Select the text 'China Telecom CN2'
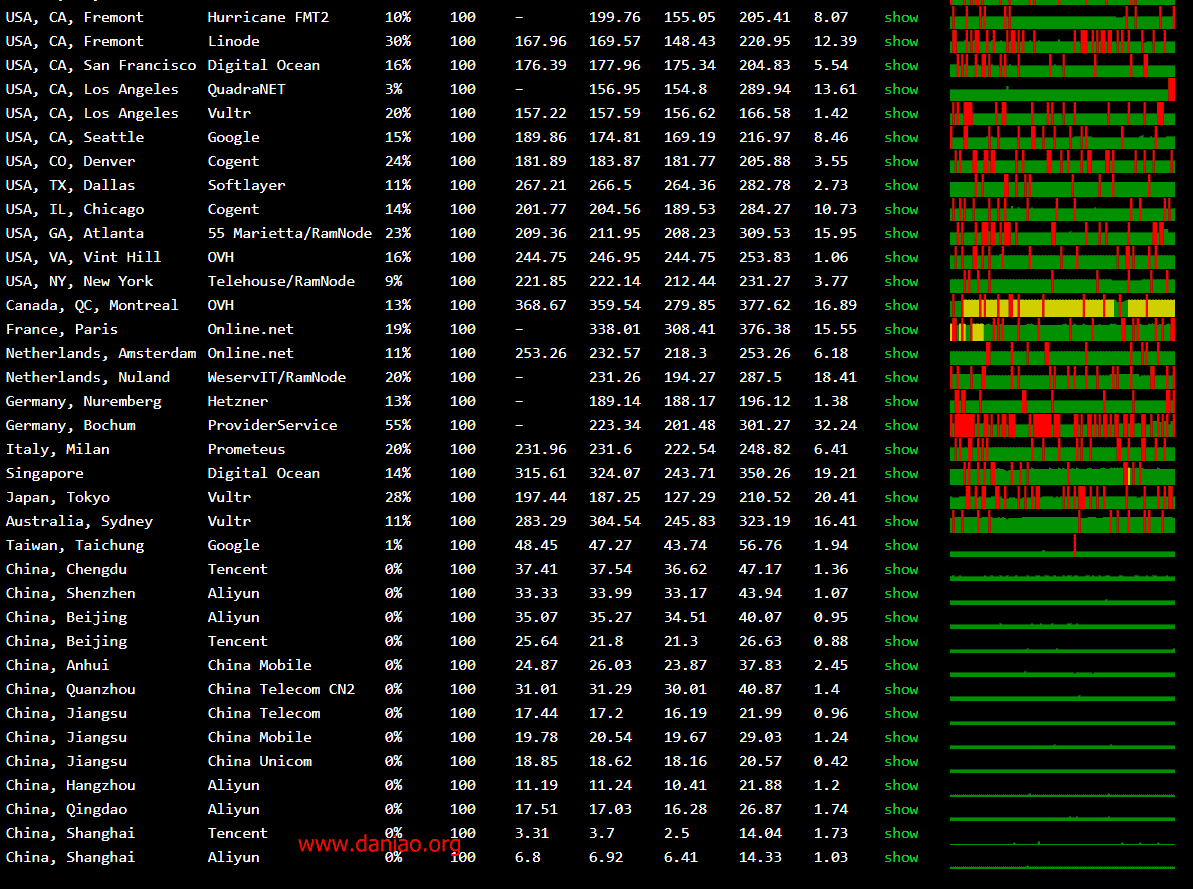Screen dimensions: 1193x889 pyautogui.click(x=281, y=690)
